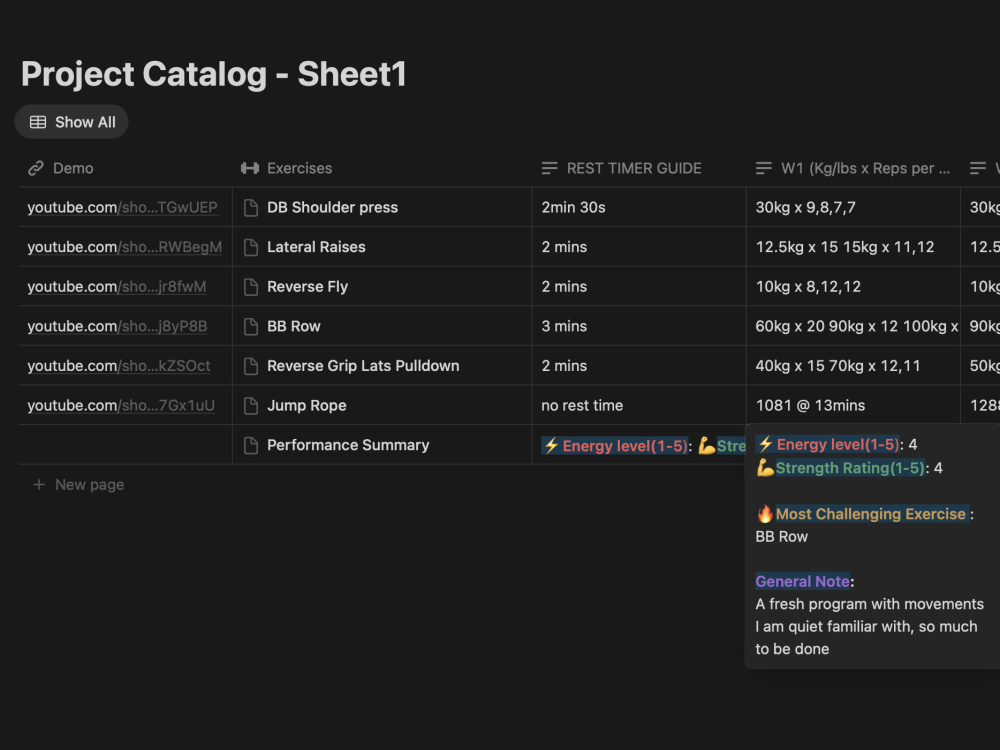Open youtube link ending j8yP8B
Viewport: 1000px width, 750px height.
(x=117, y=326)
